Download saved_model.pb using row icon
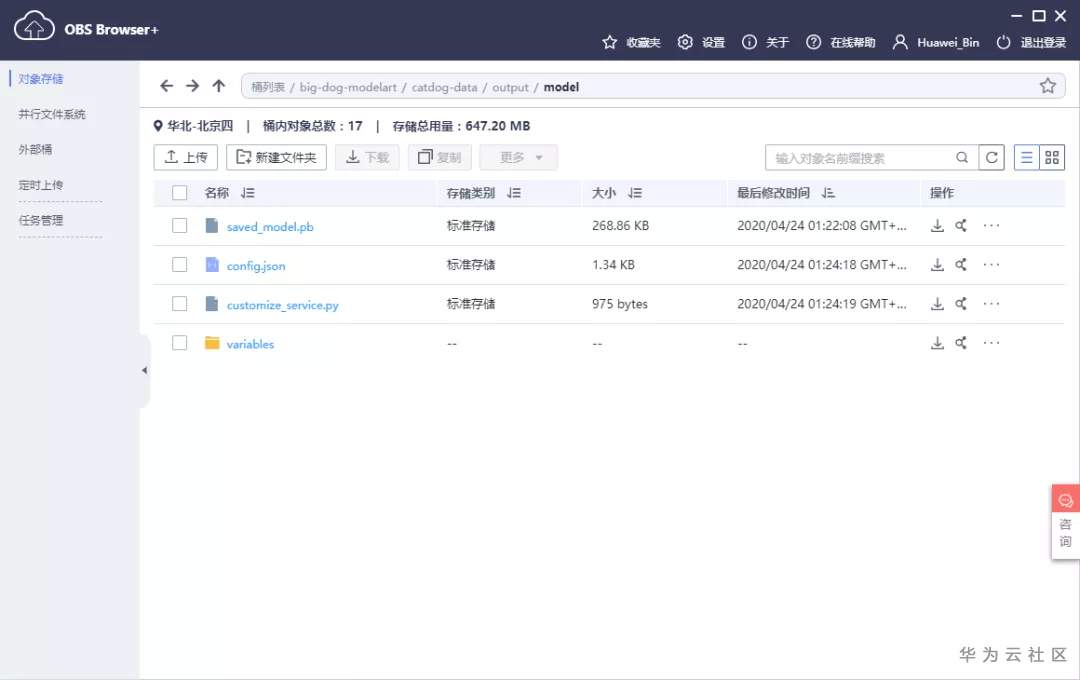This screenshot has height=680, width=1080. pyautogui.click(x=937, y=226)
